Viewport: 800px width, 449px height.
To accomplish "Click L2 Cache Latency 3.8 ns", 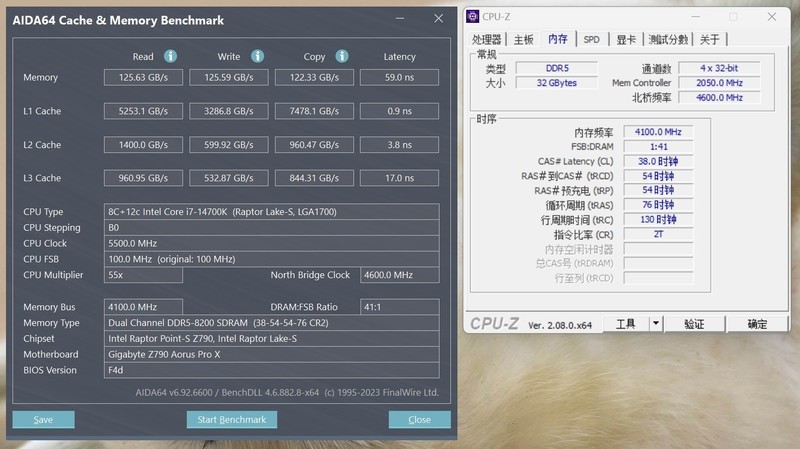I will click(x=399, y=144).
